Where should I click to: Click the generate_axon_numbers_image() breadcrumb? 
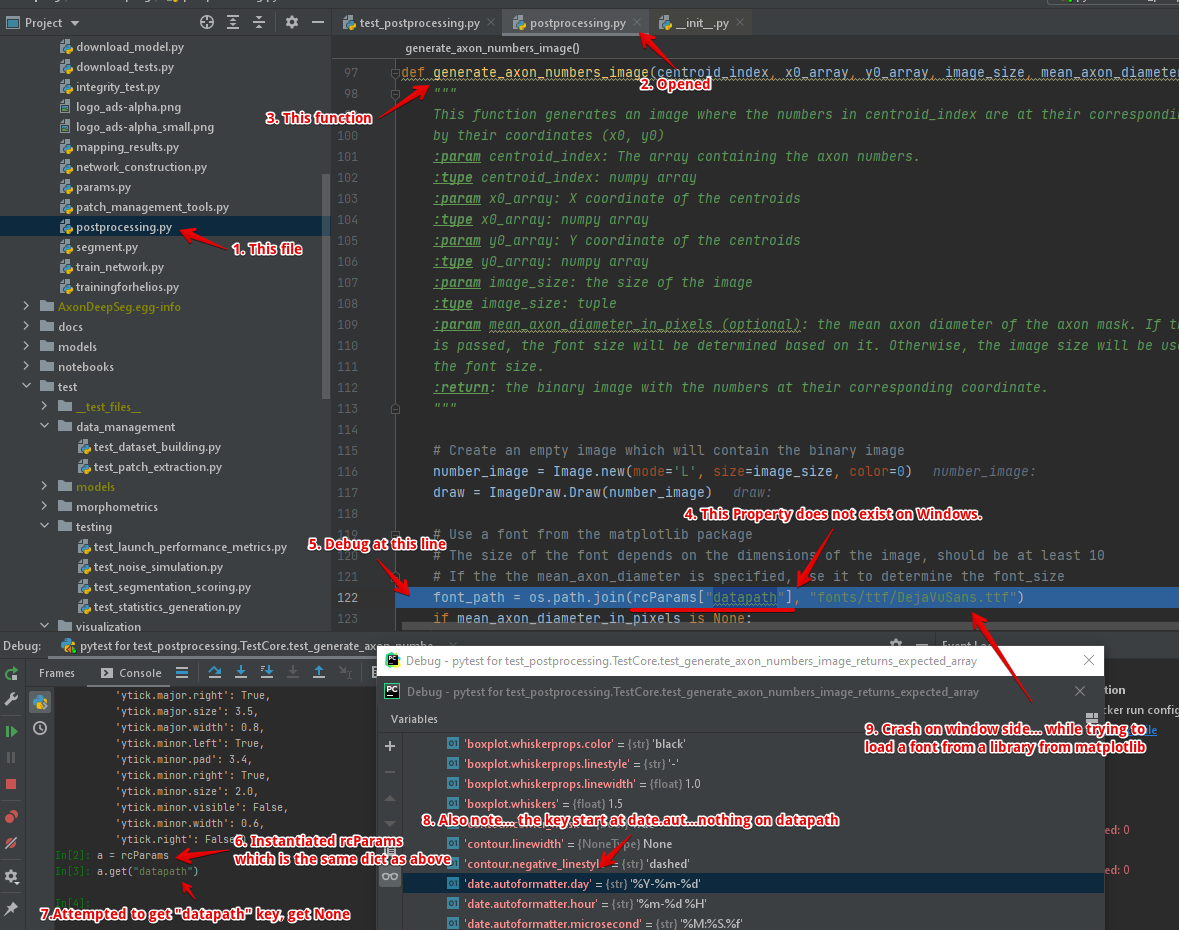[493, 48]
